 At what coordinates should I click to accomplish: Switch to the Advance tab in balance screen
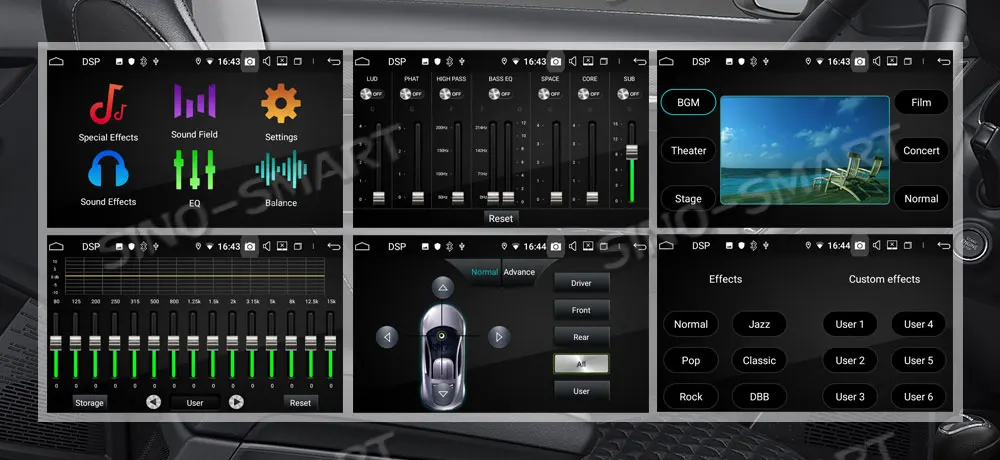coord(519,272)
